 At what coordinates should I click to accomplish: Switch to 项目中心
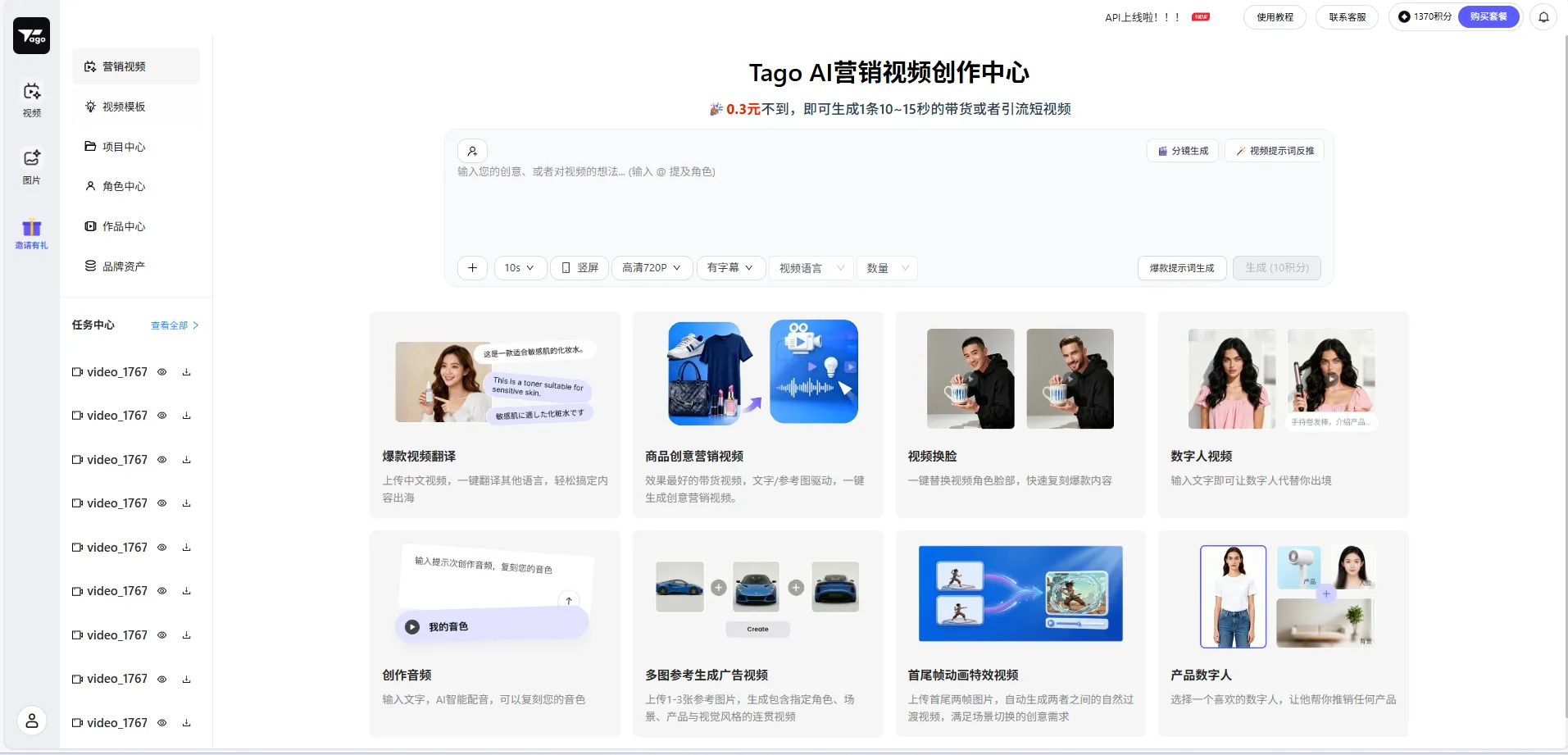pyautogui.click(x=123, y=146)
